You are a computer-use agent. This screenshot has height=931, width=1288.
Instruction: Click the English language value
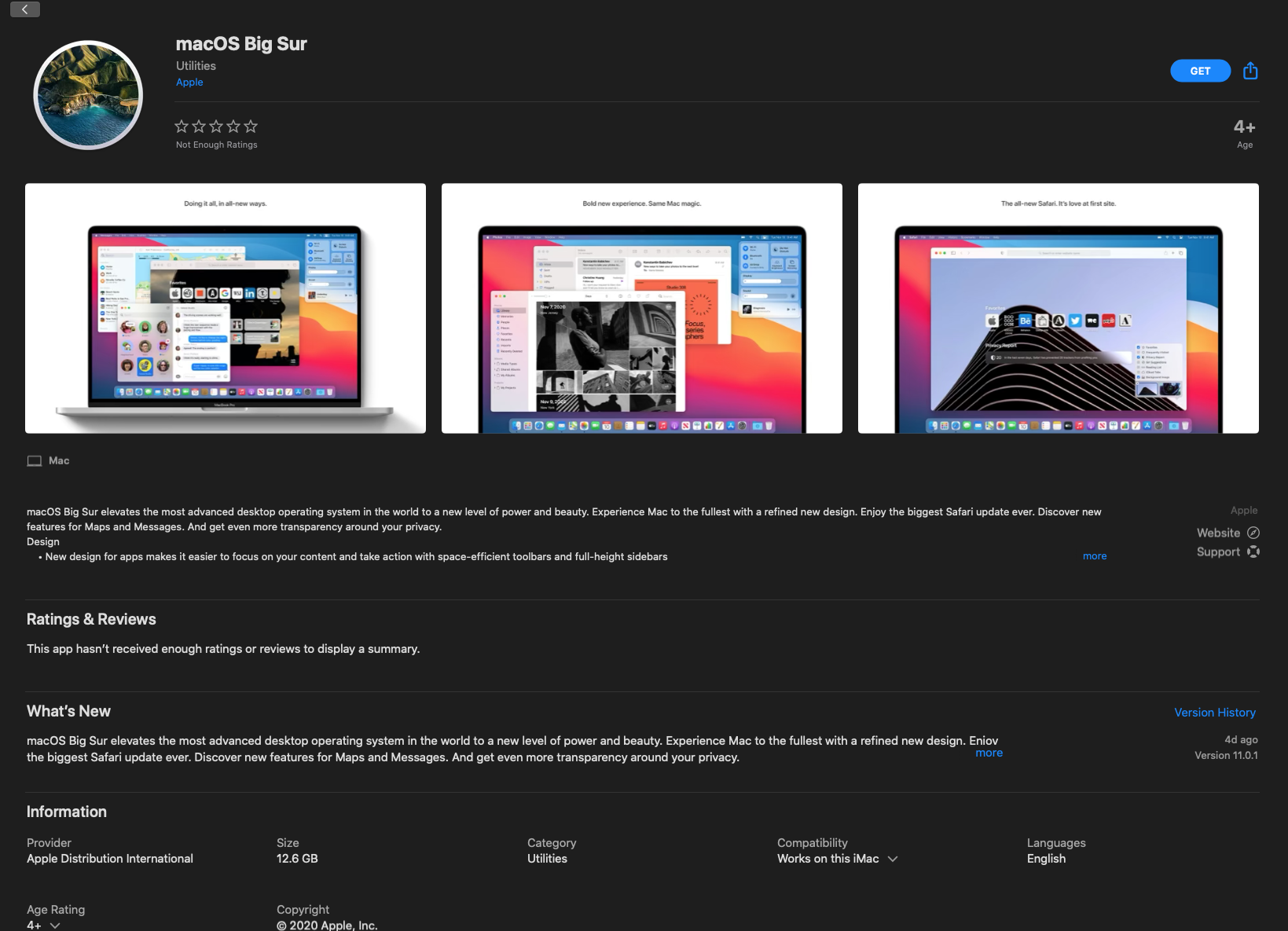coord(1046,859)
